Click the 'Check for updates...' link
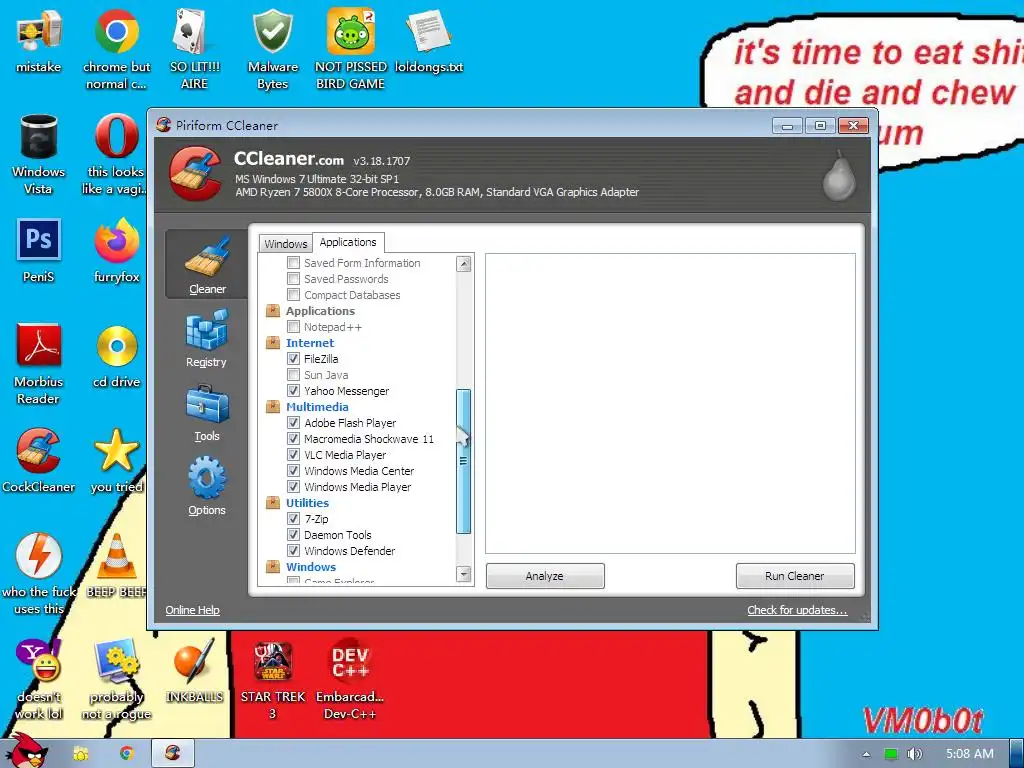 pyautogui.click(x=797, y=610)
